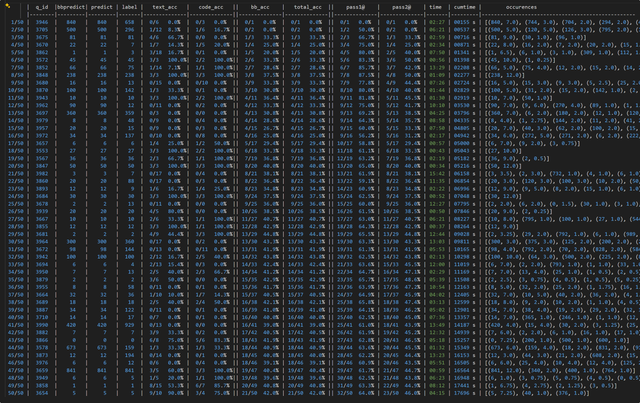Click the small yellow icon beside the header row
The width and height of the screenshot is (640, 403).
[8, 6]
